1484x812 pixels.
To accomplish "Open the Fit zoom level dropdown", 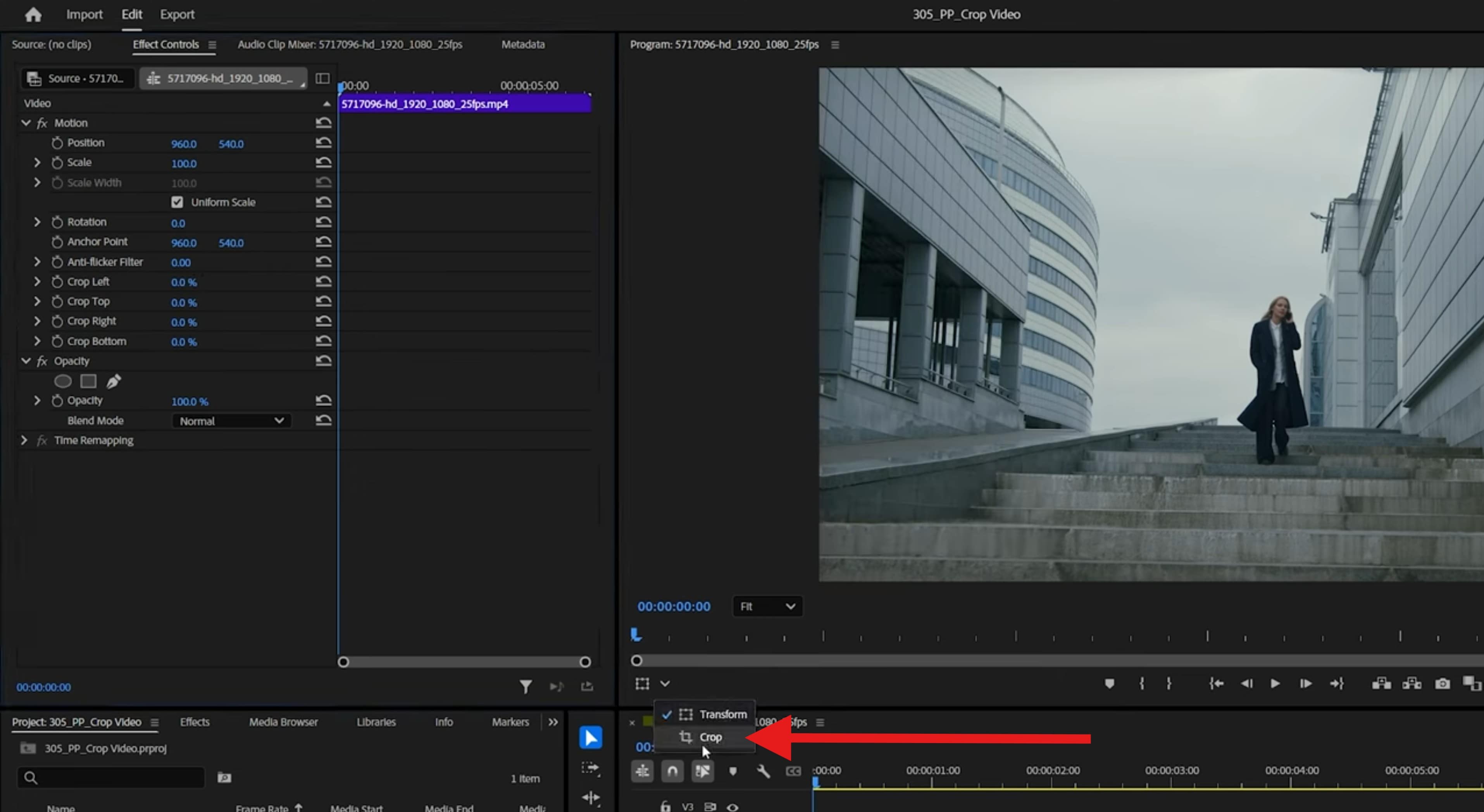I will [x=767, y=606].
